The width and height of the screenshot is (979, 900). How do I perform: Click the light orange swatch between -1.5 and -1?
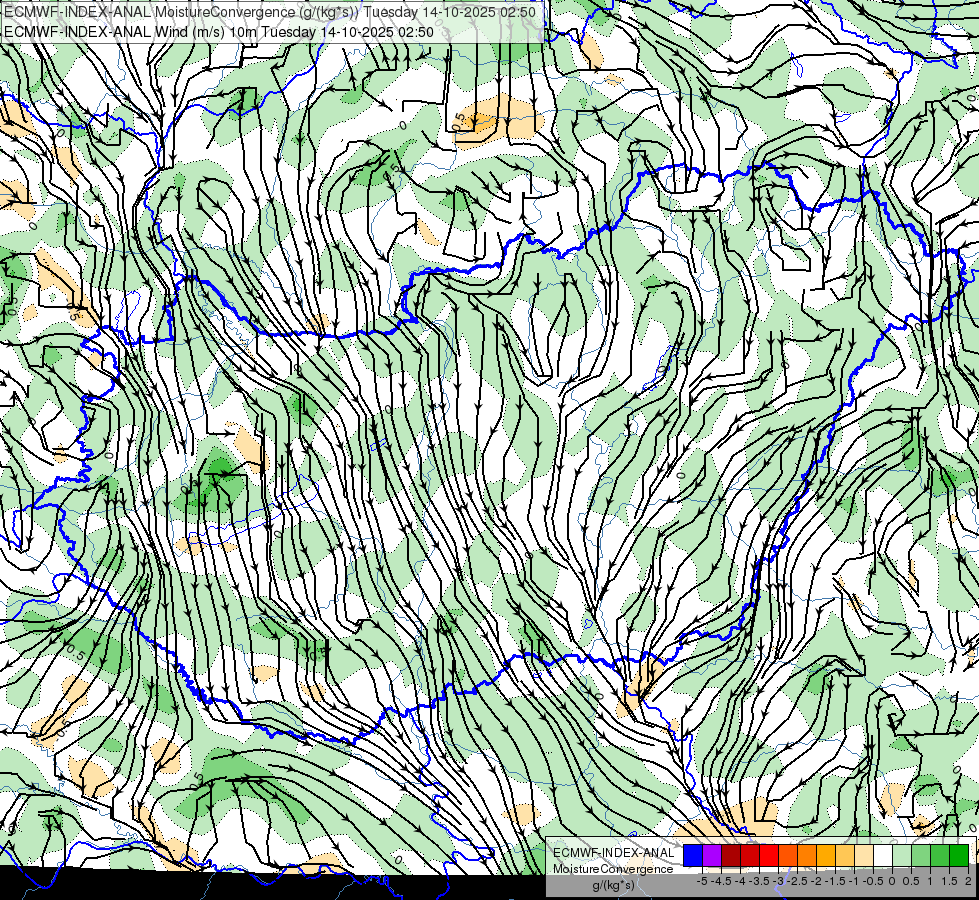pos(845,855)
